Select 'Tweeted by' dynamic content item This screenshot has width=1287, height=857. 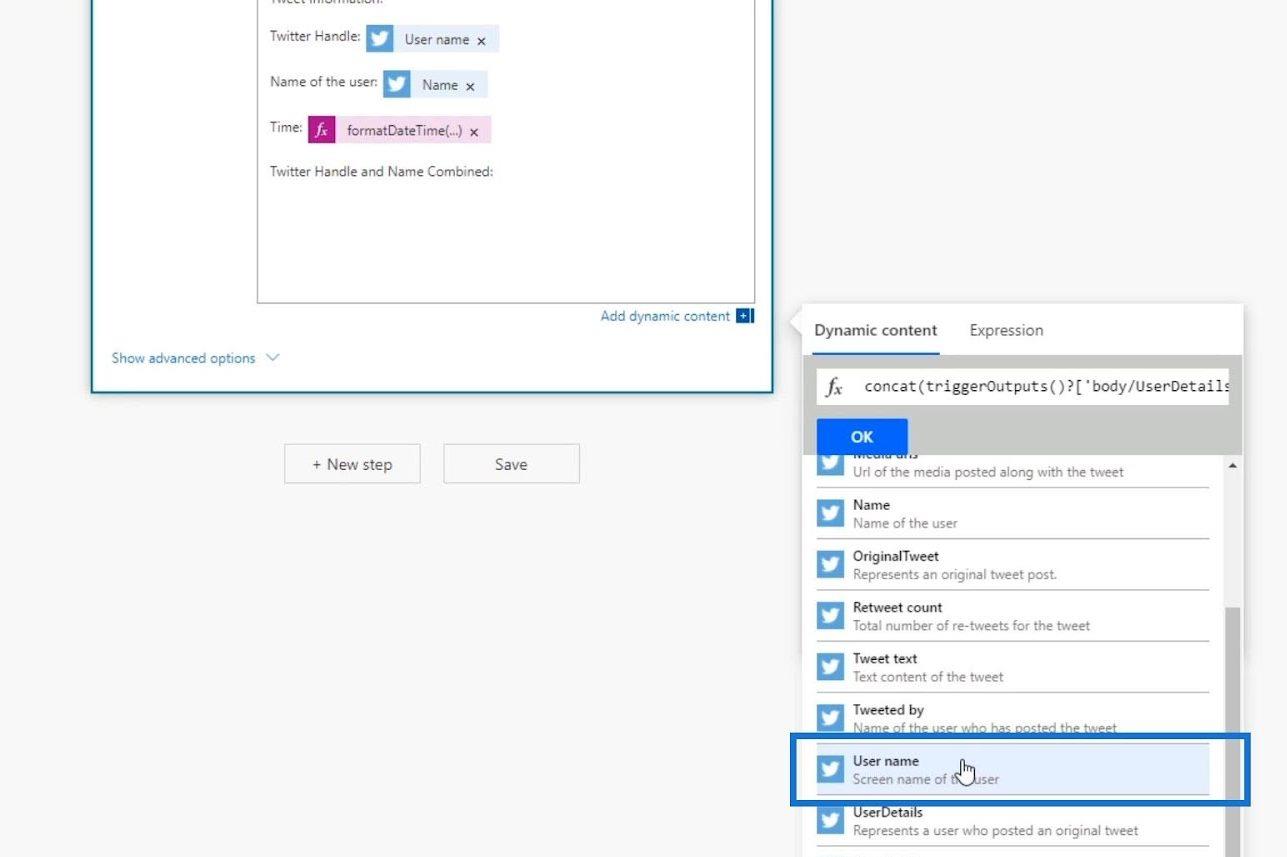click(1012, 717)
